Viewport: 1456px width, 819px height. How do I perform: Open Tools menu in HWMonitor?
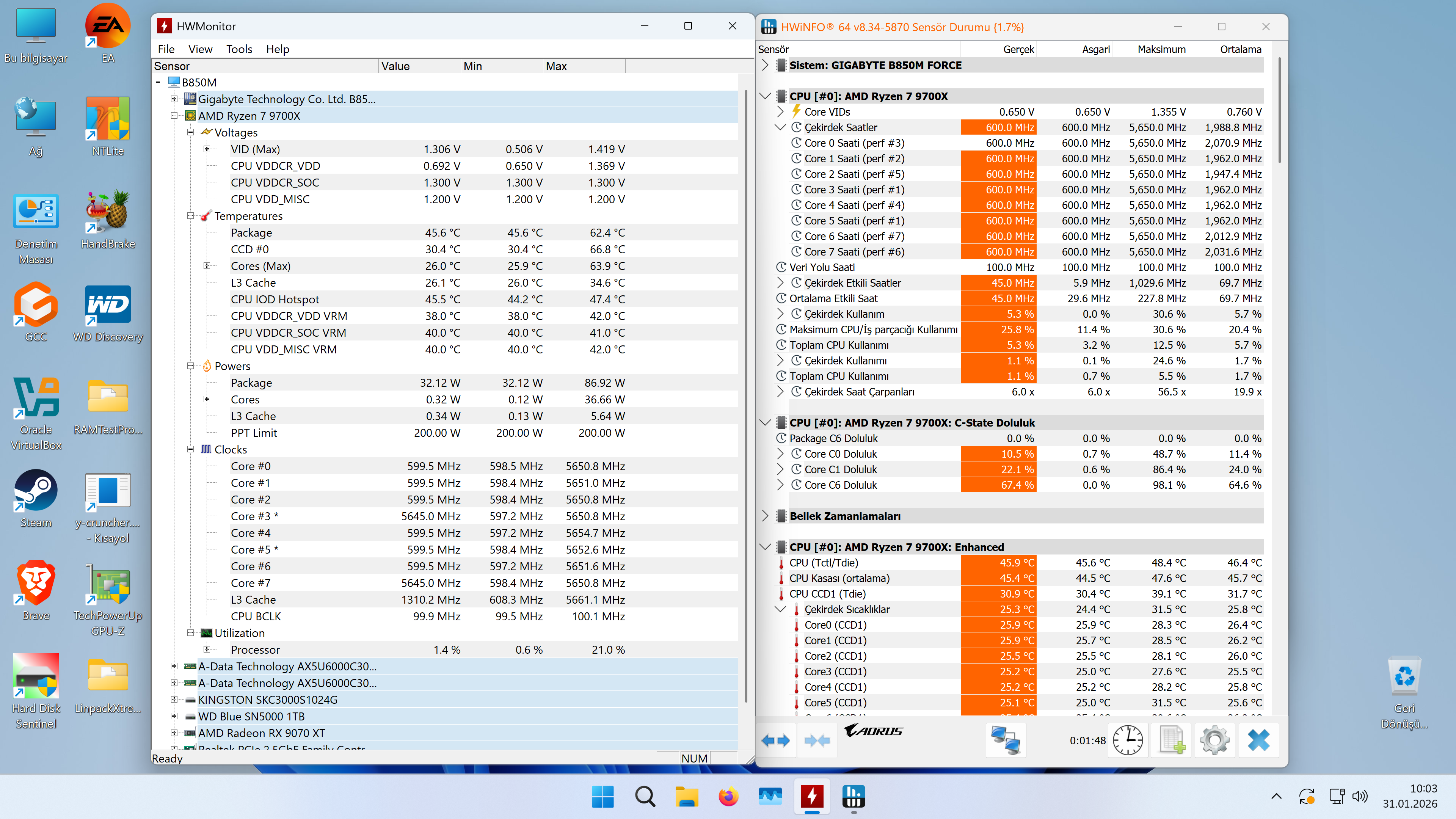click(239, 49)
